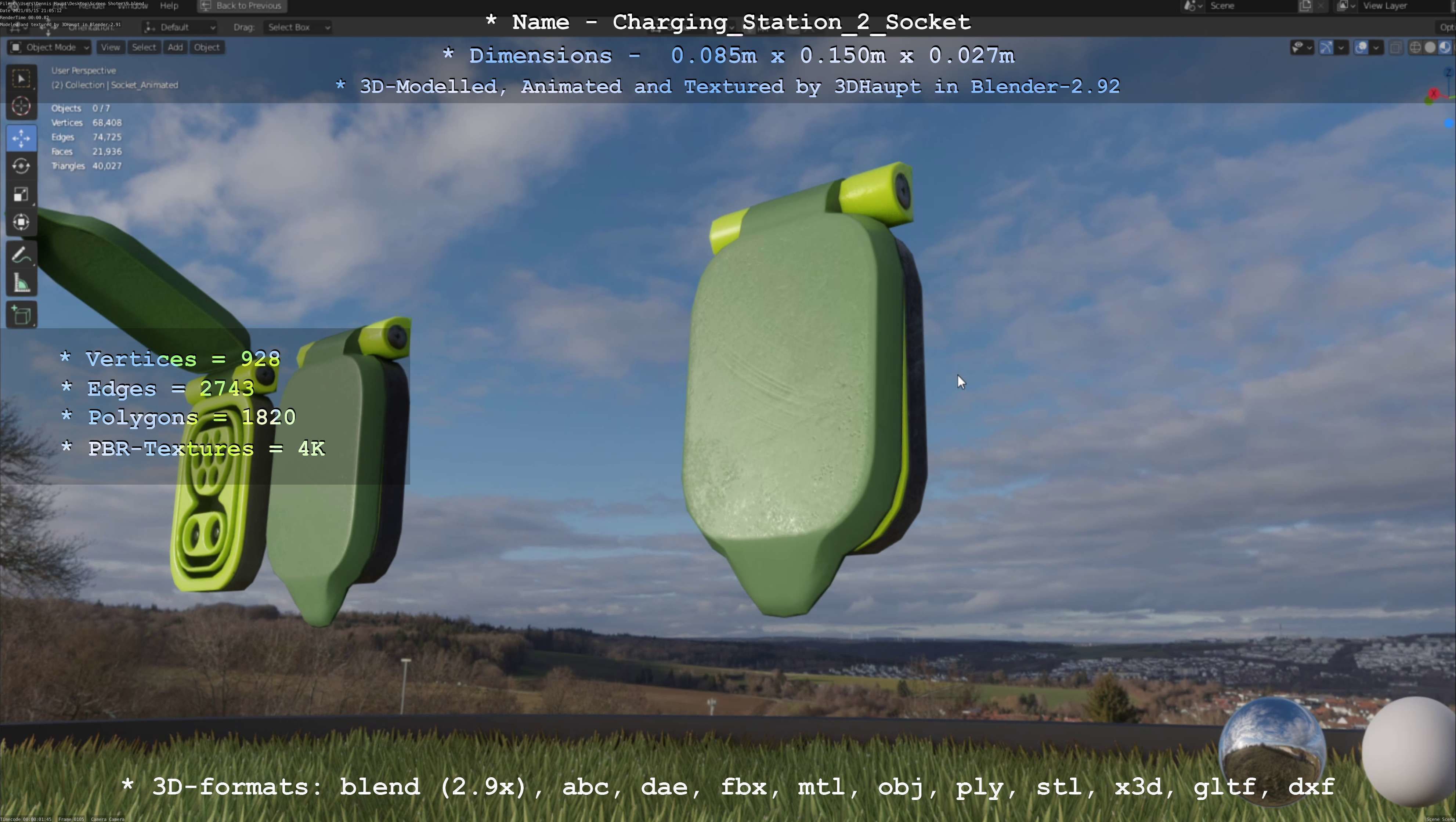Select the Transform tool

(x=21, y=222)
